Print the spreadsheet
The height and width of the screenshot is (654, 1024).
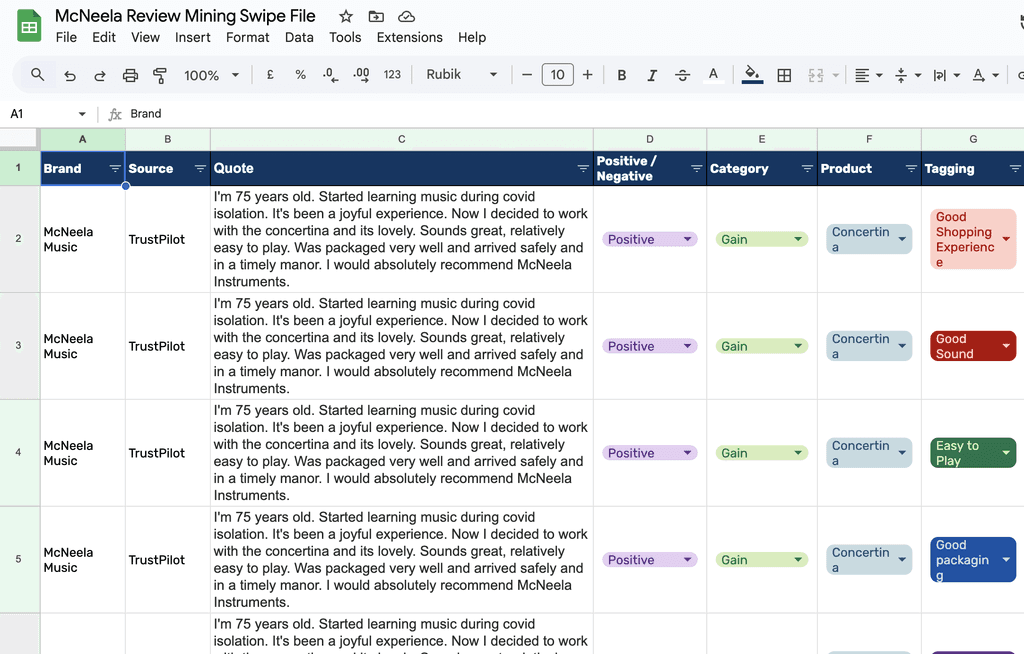point(130,75)
